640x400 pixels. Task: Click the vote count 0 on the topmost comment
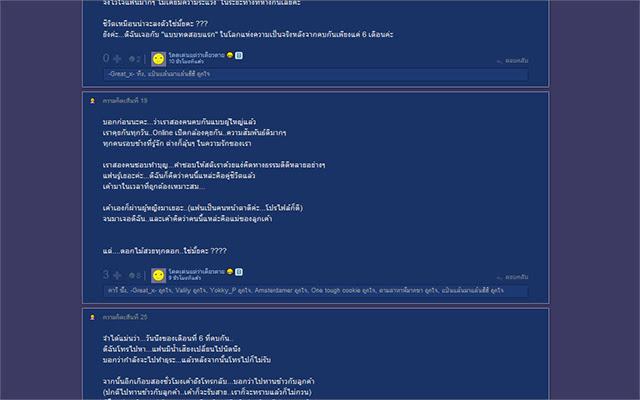[x=106, y=58]
